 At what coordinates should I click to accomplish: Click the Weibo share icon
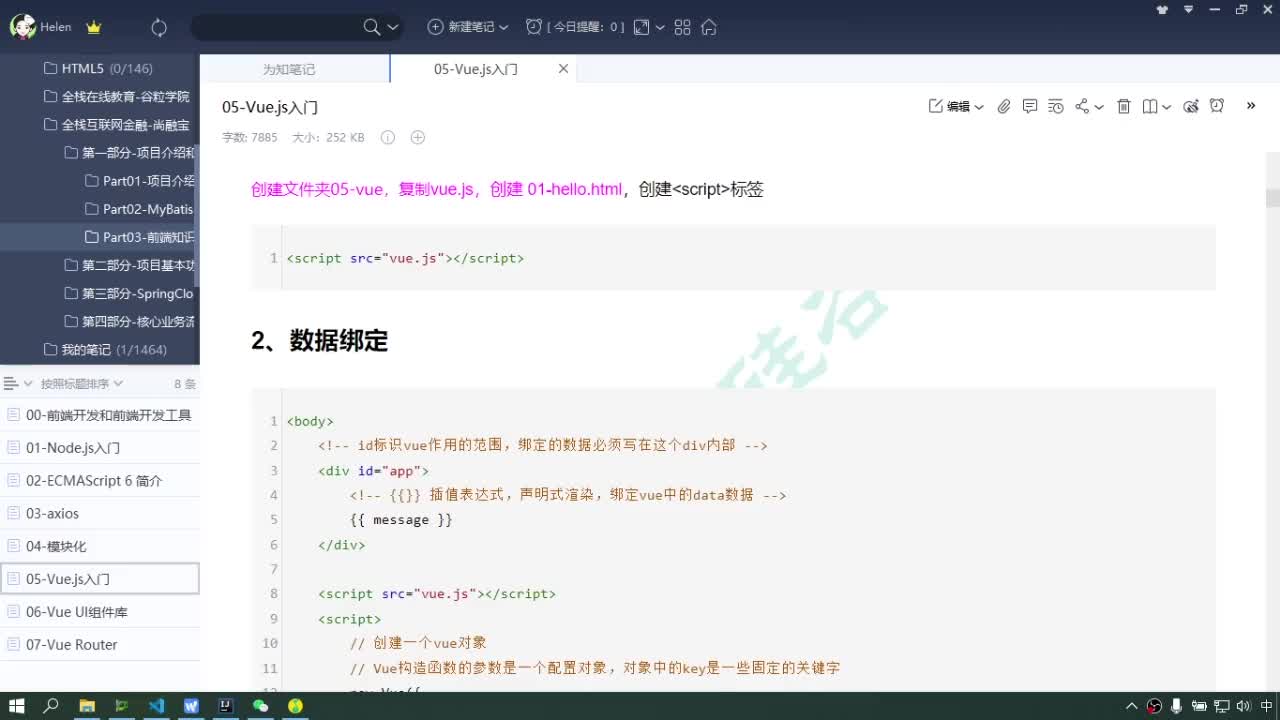[1191, 106]
